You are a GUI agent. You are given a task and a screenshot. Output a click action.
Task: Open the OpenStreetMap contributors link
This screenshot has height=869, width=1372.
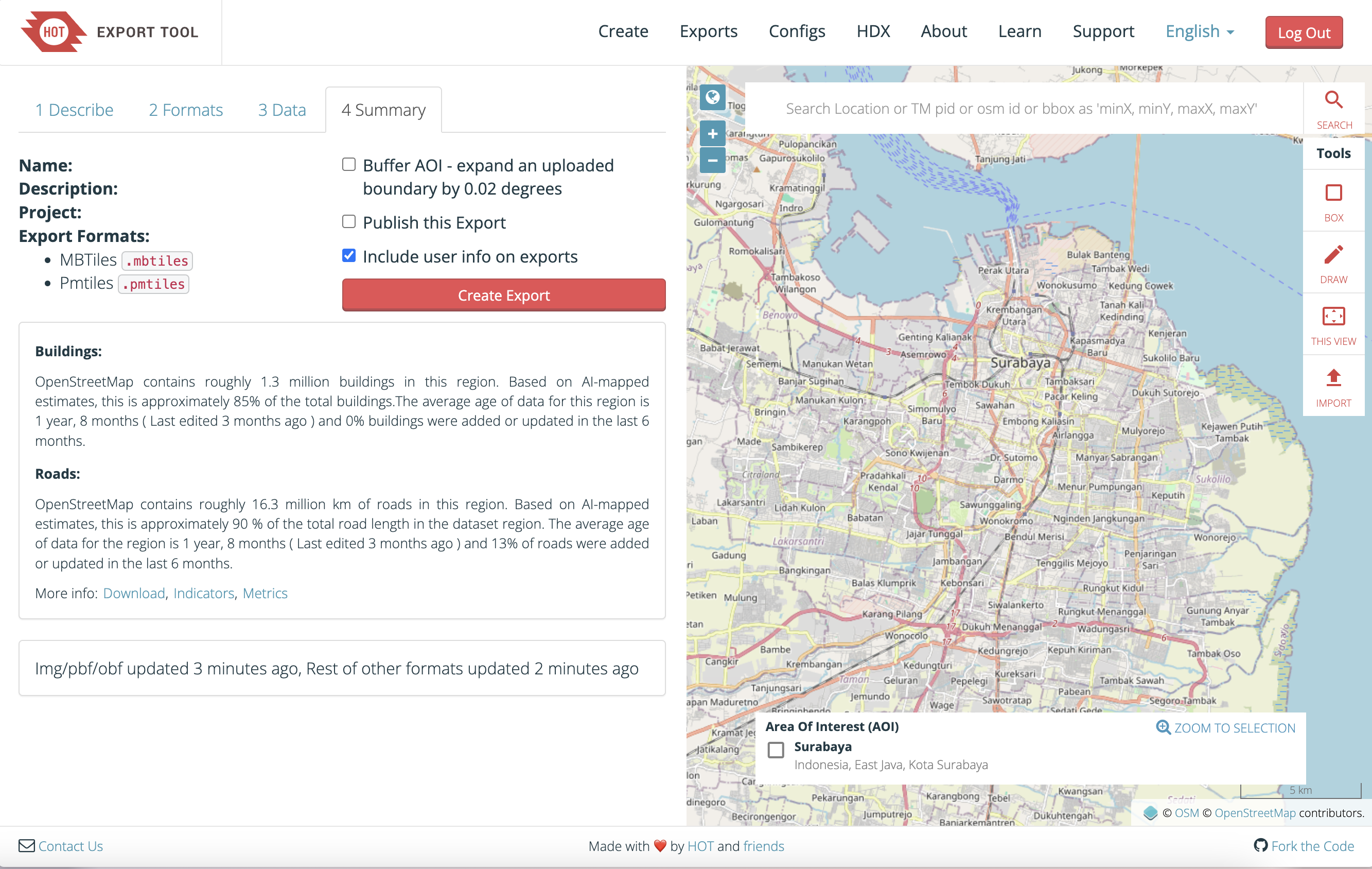1255,813
